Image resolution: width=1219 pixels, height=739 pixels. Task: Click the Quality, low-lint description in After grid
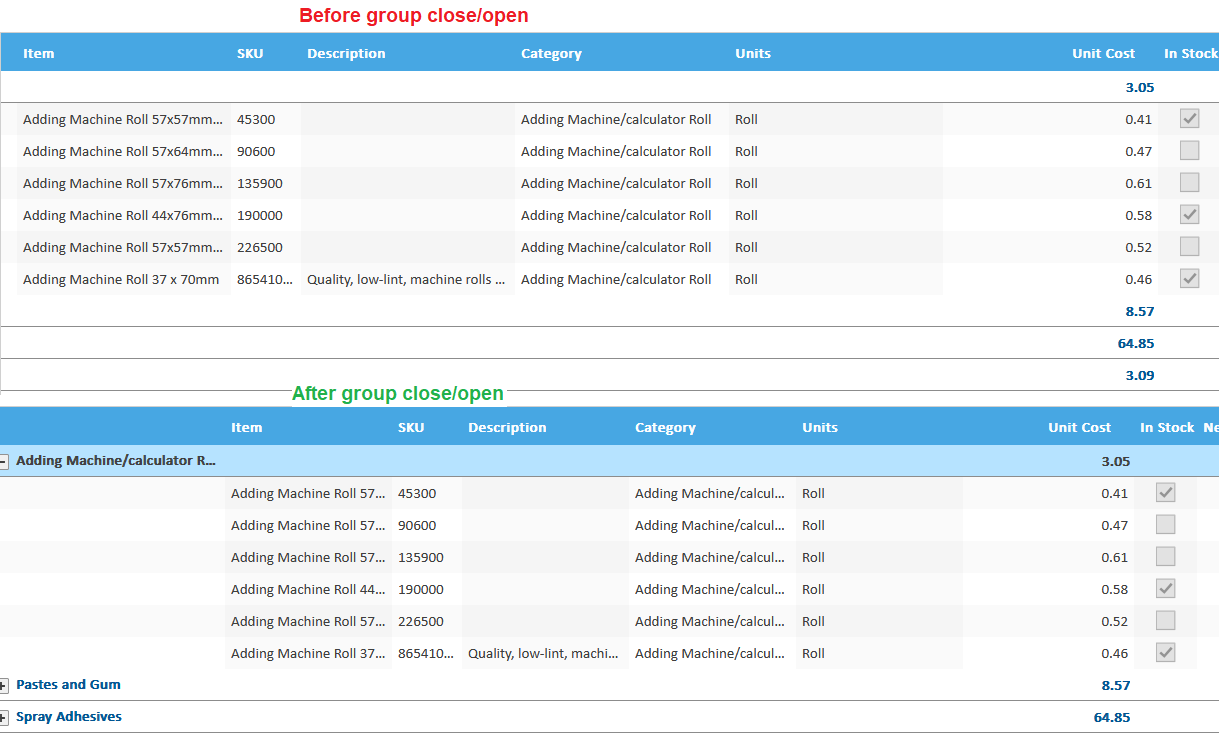pos(545,653)
